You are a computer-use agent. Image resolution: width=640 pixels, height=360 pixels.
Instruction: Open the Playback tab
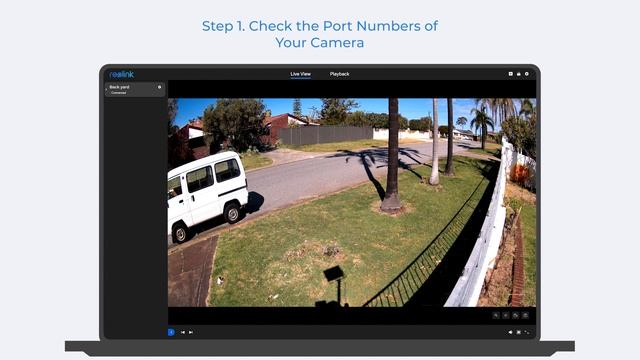(x=339, y=74)
